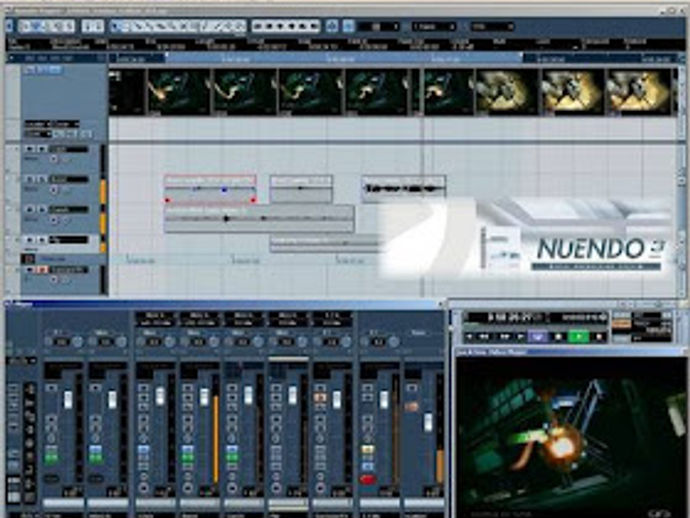The width and height of the screenshot is (690, 518).
Task: Click the Autoscroll icon left of Snap icon
Action: [332, 26]
